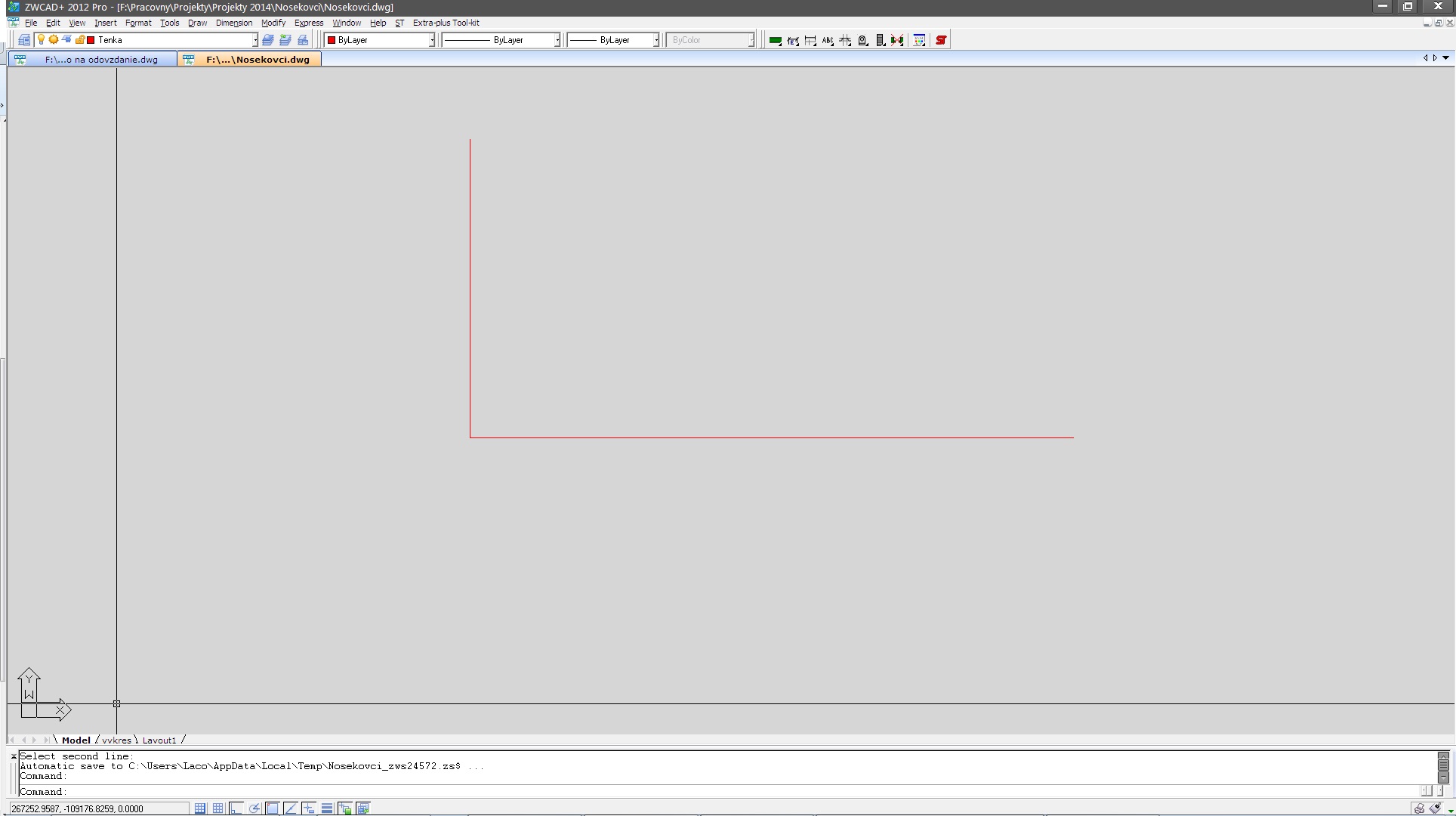
Task: Click the red layer color swatch
Action: tap(91, 40)
